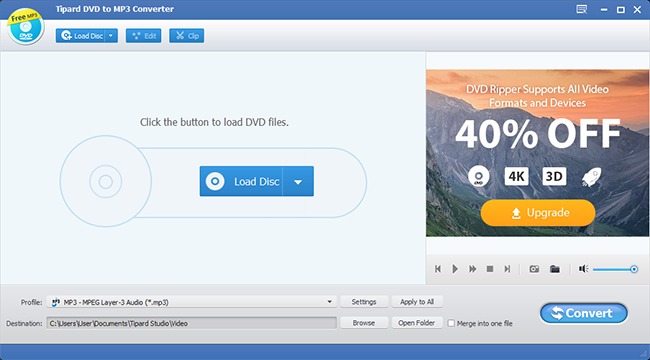Open the snapshot folder icon

[x=555, y=269]
